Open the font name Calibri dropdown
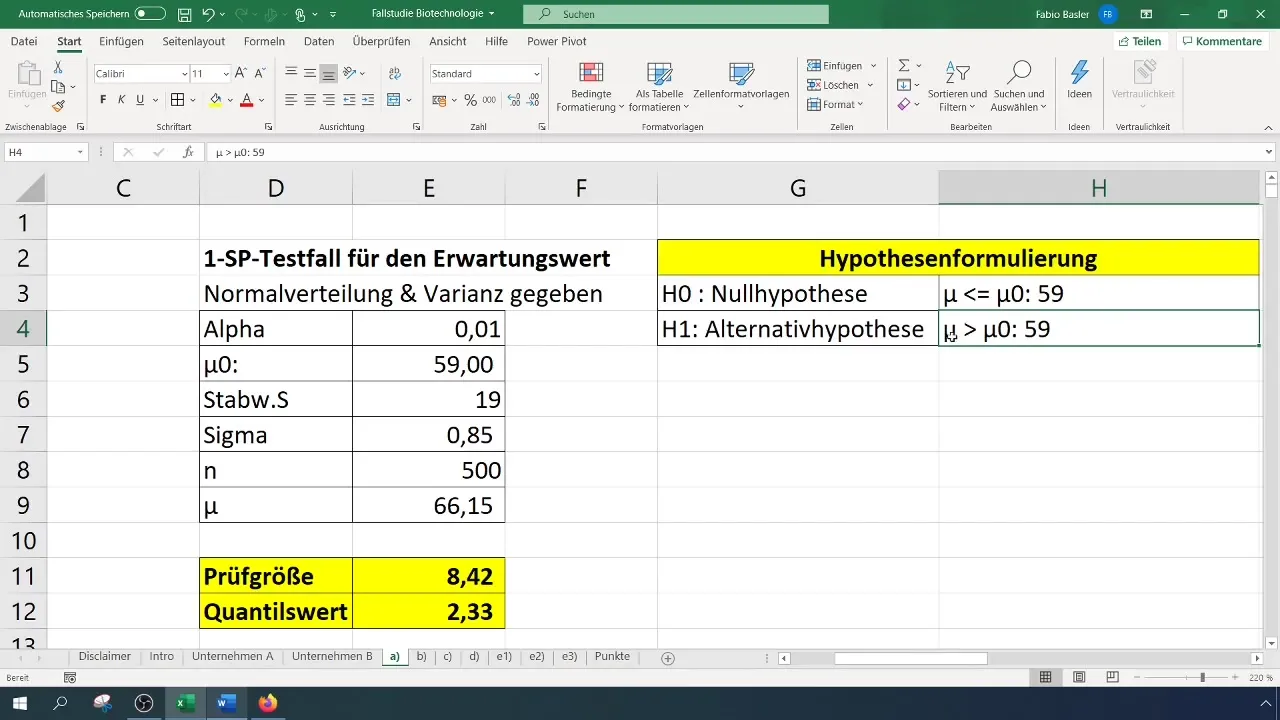 click(x=184, y=74)
